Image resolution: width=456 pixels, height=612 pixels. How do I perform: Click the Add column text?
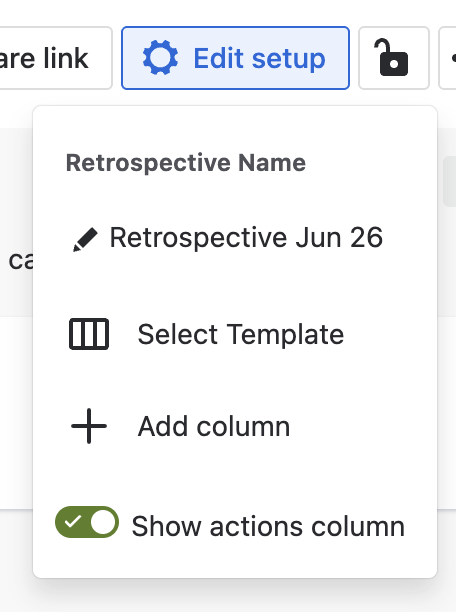click(x=214, y=426)
